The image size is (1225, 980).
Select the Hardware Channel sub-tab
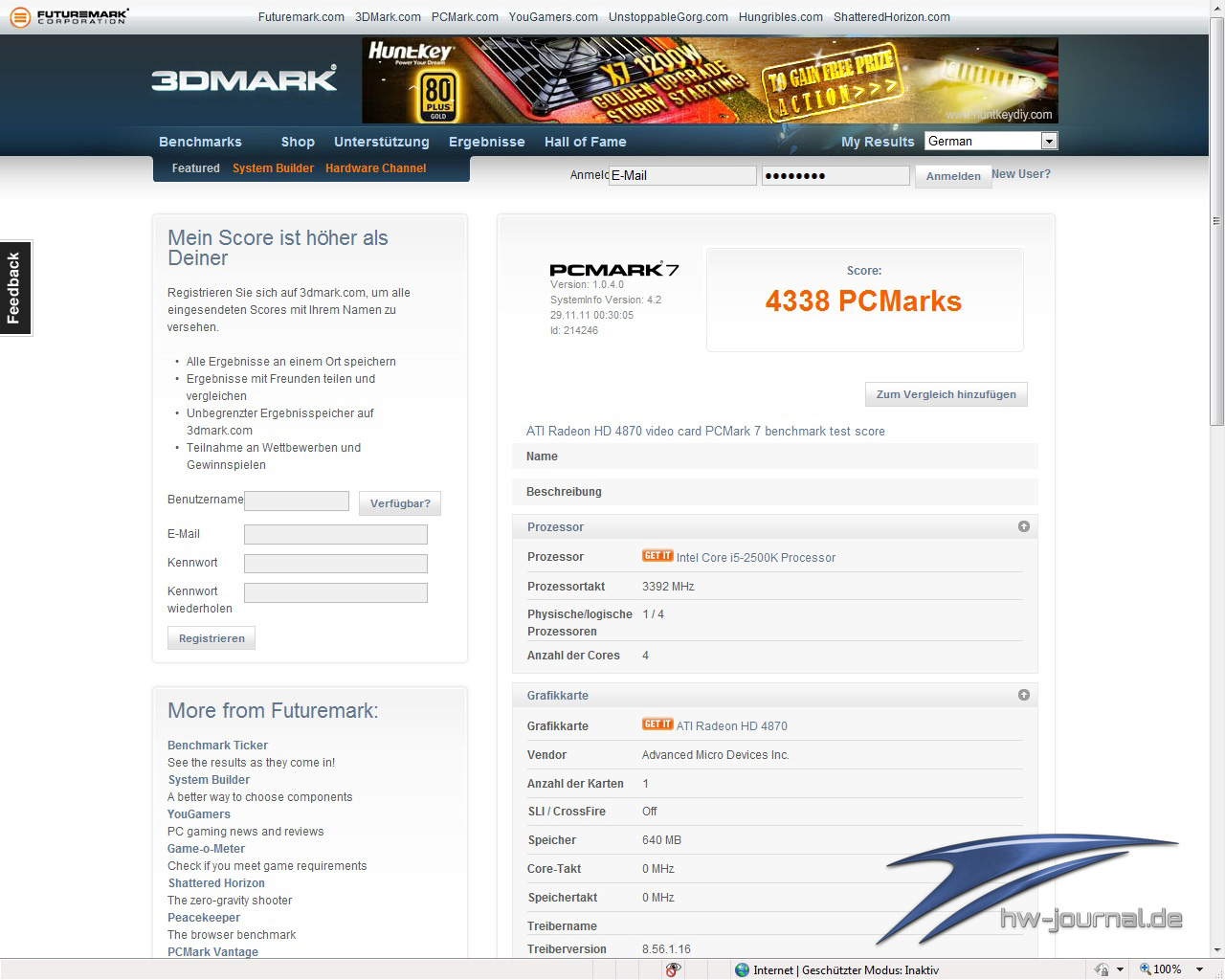pyautogui.click(x=375, y=168)
